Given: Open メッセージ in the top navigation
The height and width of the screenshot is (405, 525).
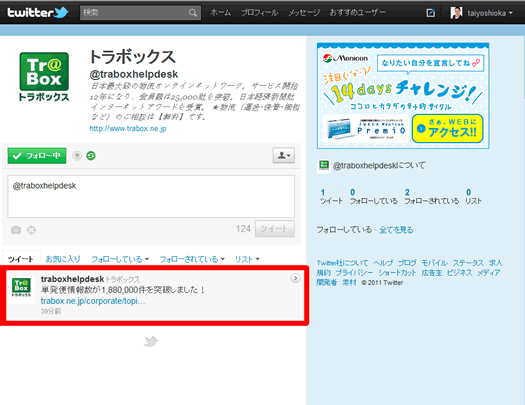Looking at the screenshot, I should pos(304,13).
